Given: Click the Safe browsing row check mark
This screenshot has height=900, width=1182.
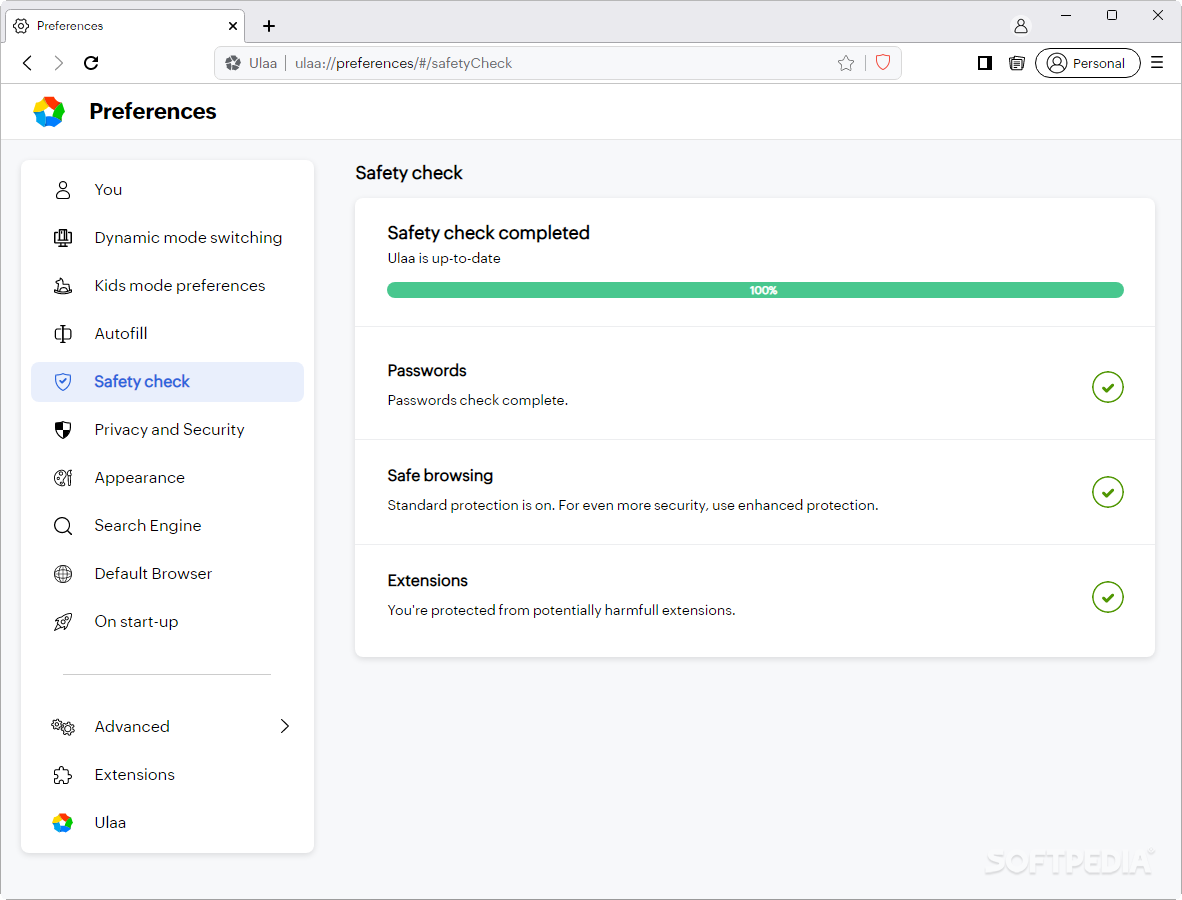Looking at the screenshot, I should coord(1108,492).
